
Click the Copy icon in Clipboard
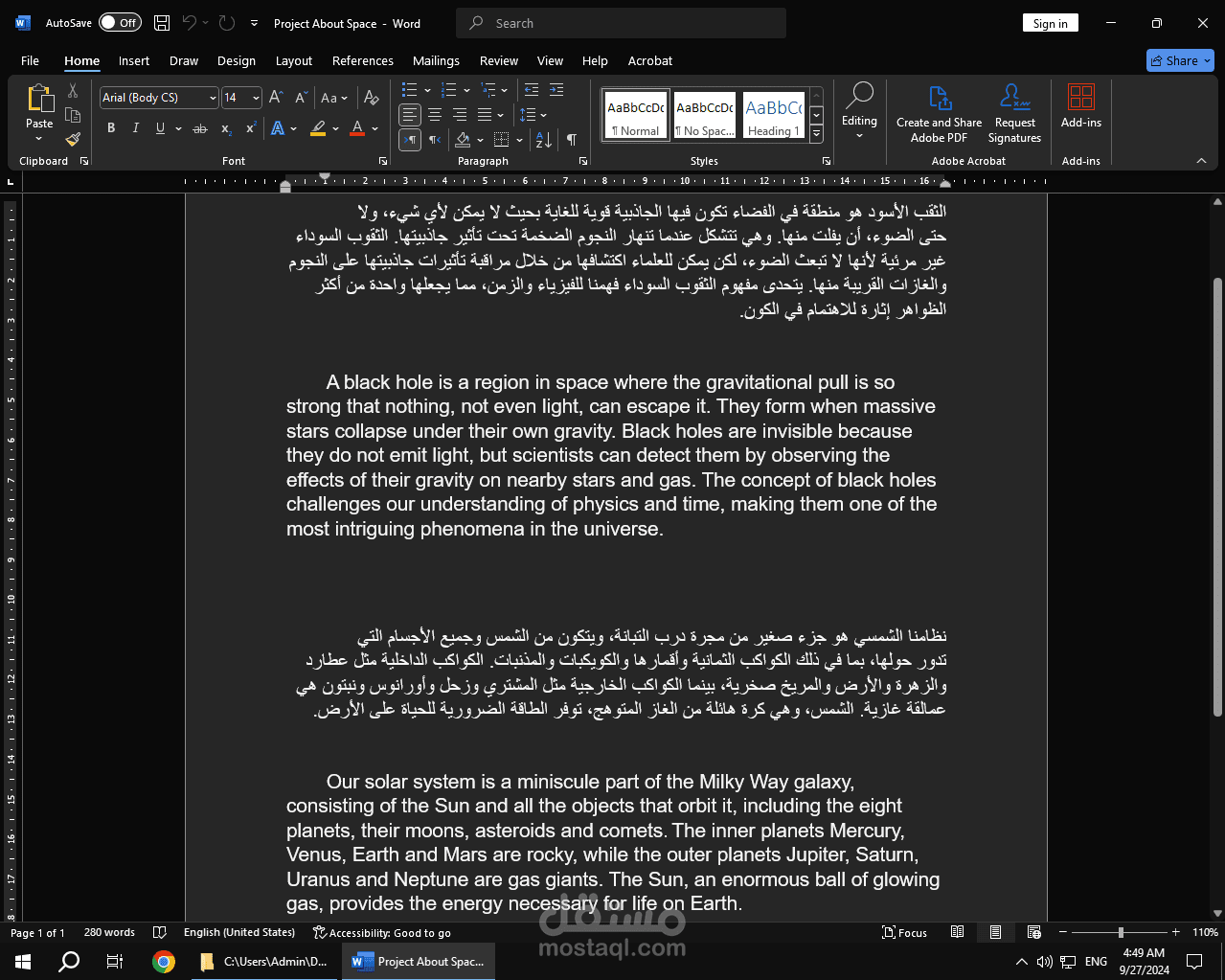pos(73,115)
